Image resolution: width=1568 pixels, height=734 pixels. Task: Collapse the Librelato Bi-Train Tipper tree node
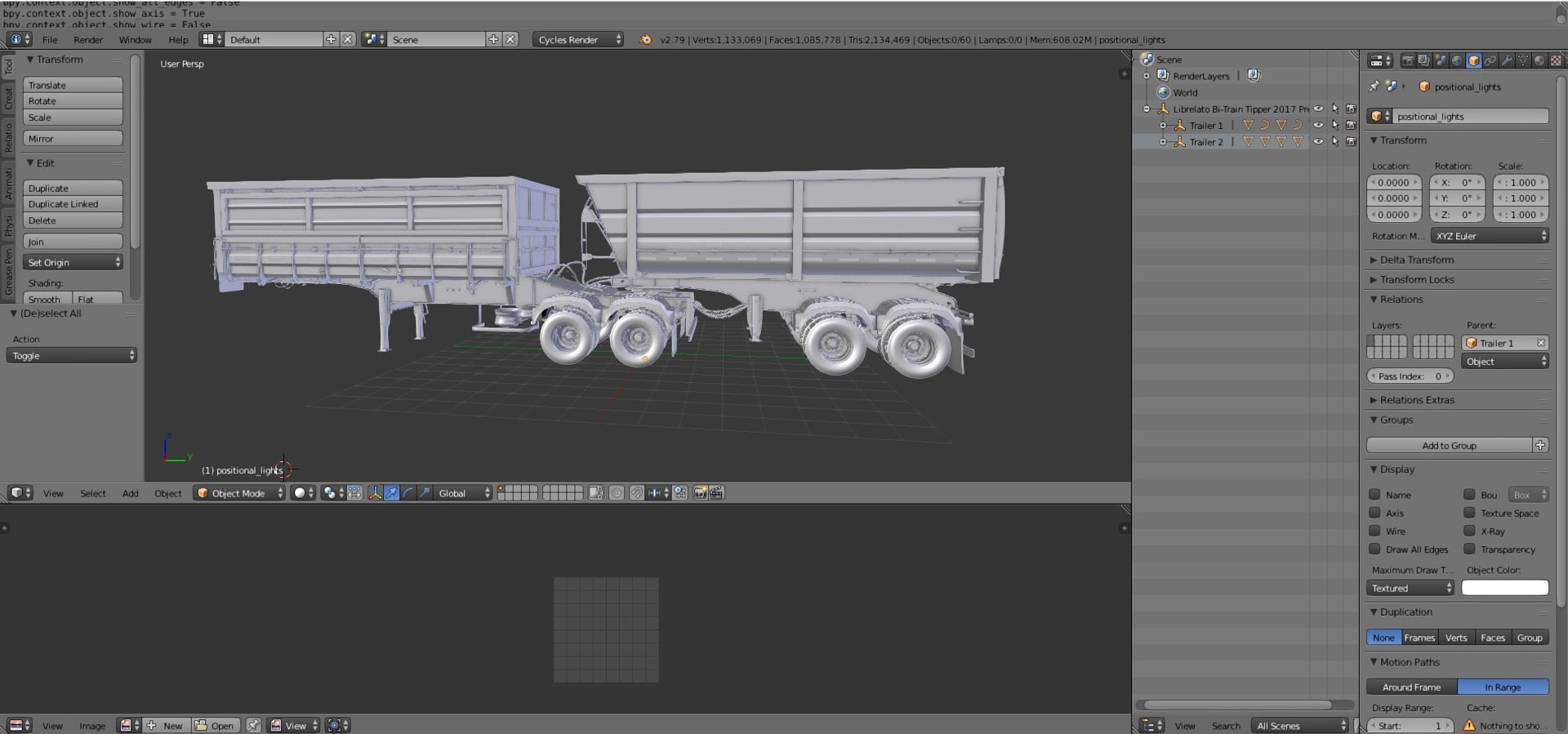[1147, 109]
